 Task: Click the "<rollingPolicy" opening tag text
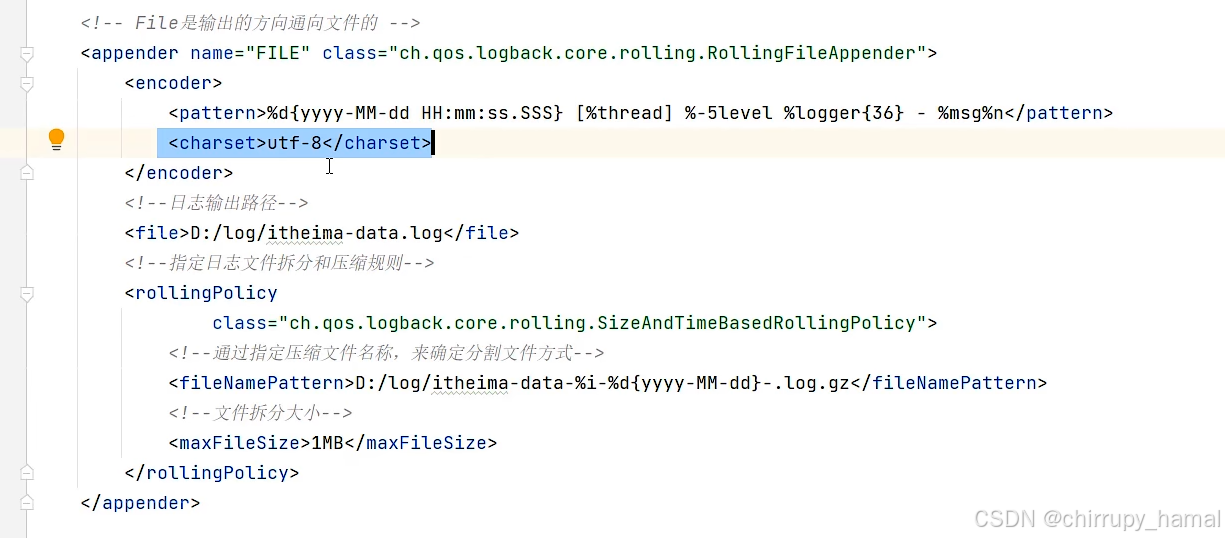pyautogui.click(x=201, y=293)
